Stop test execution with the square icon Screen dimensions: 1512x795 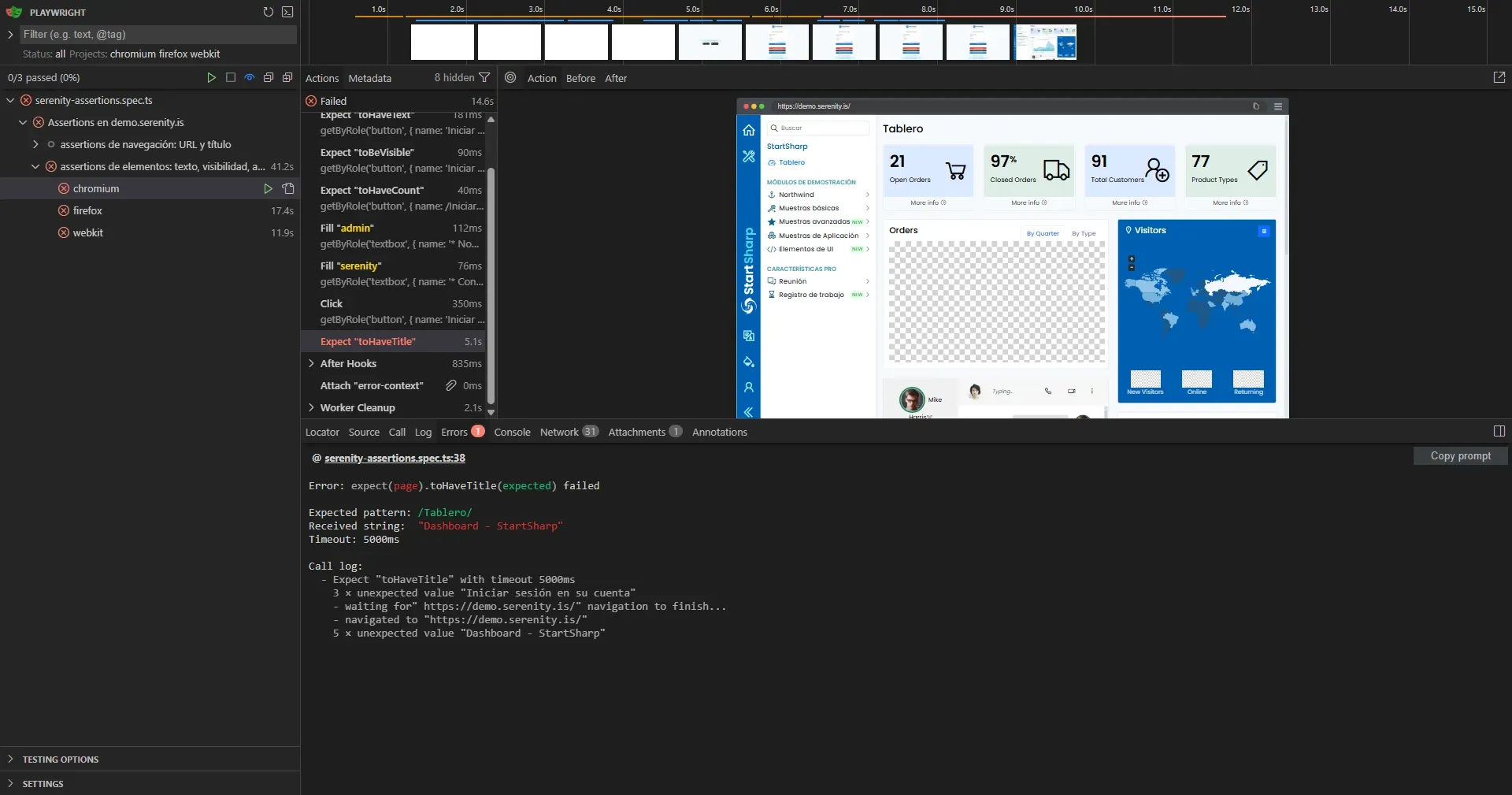[230, 78]
